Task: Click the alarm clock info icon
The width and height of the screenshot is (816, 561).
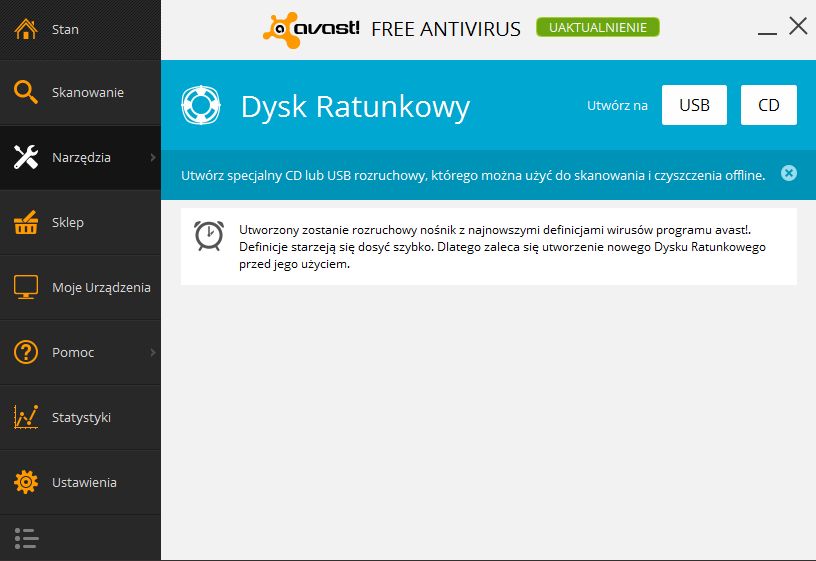Action: click(x=209, y=236)
